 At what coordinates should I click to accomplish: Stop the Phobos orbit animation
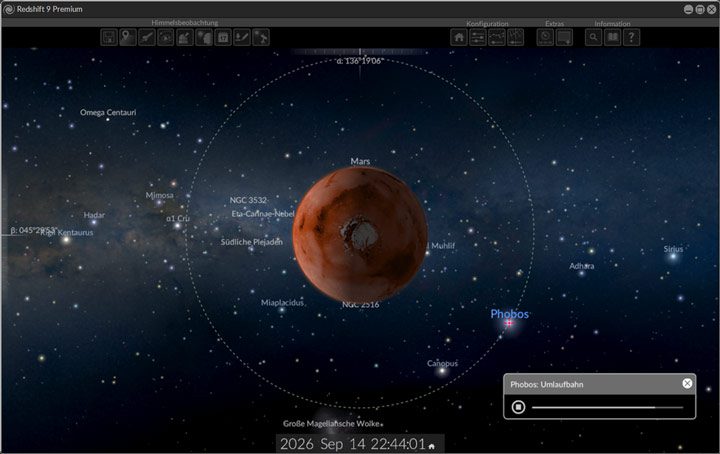518,407
